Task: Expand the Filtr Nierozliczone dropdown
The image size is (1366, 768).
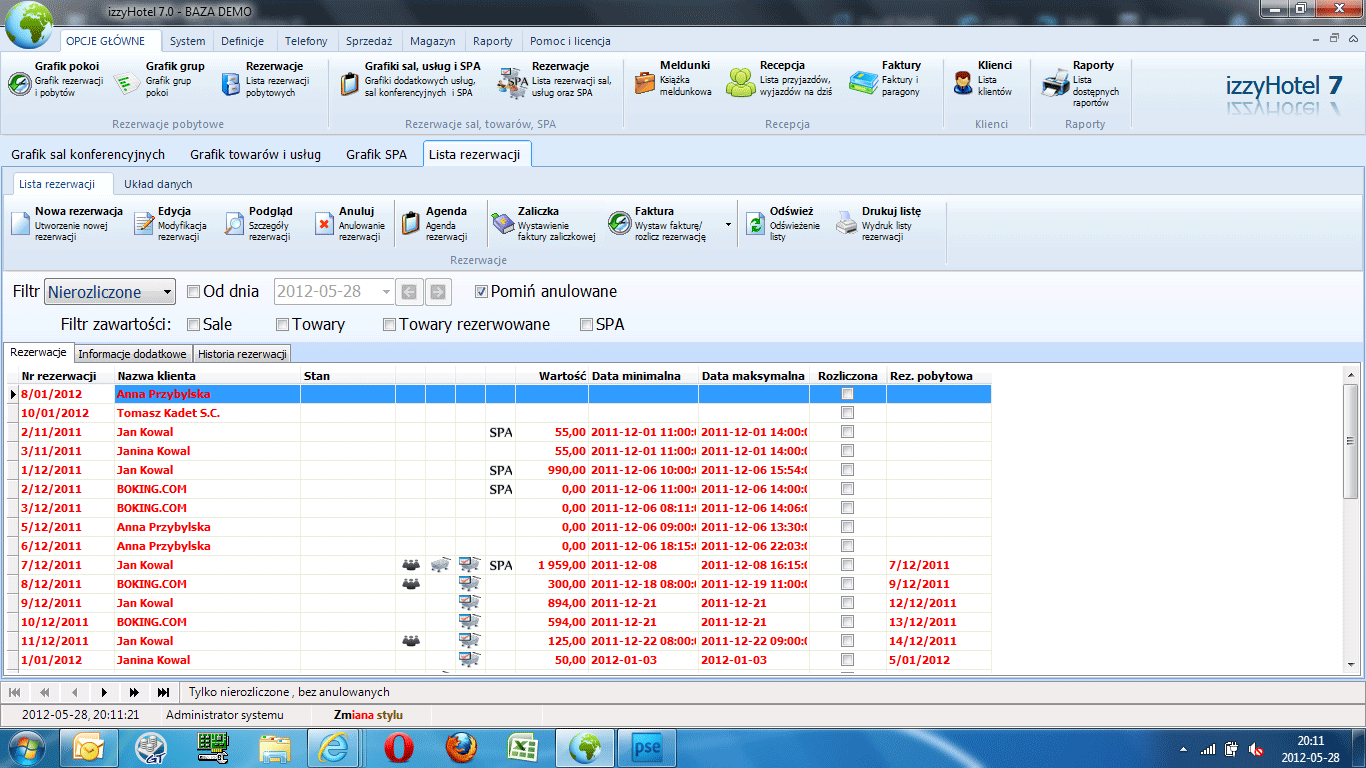Action: [166, 292]
